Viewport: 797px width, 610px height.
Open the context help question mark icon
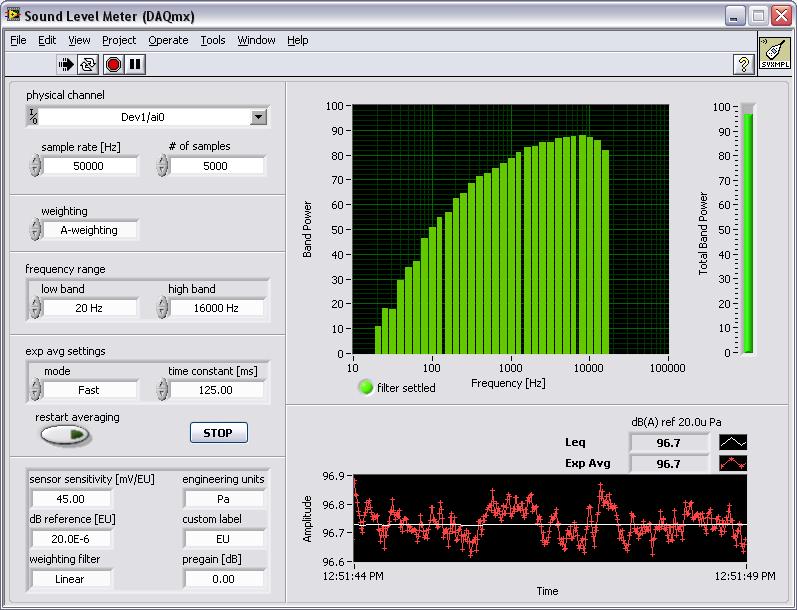pos(743,64)
